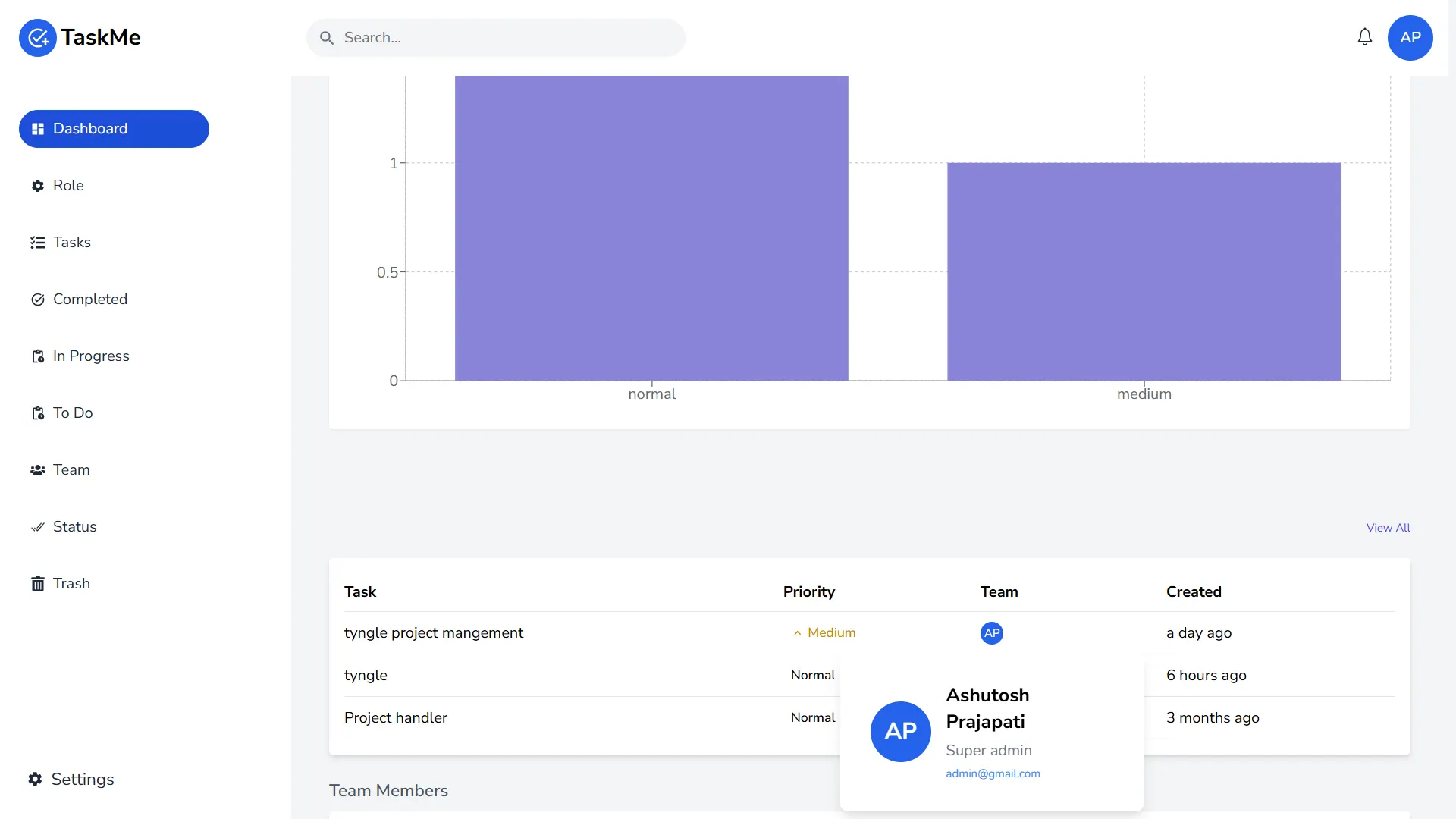Click Normal priority in tyngle row
The width and height of the screenshot is (1456, 819).
(x=813, y=676)
